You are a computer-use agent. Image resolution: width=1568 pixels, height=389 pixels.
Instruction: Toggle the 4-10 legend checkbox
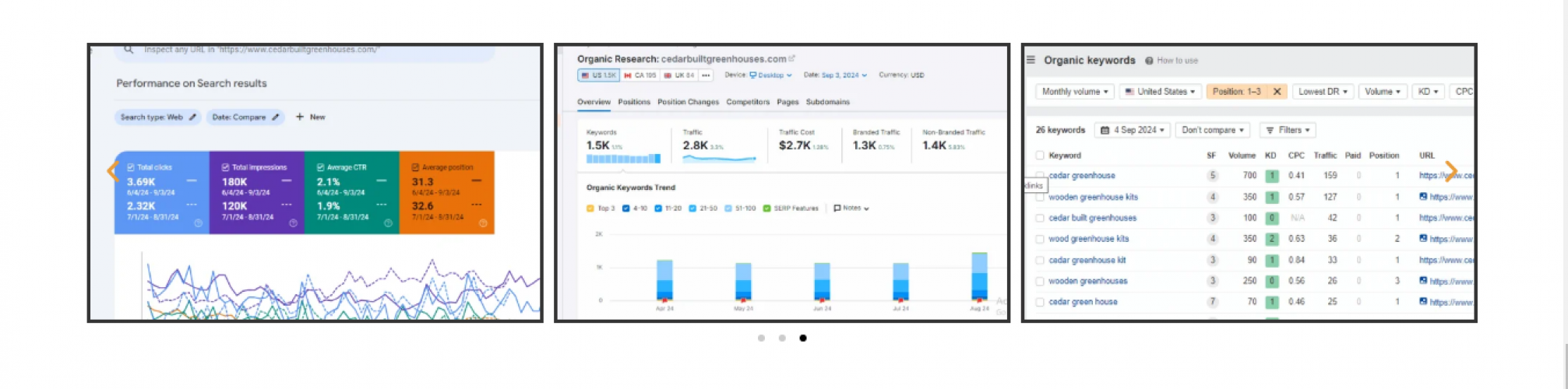point(626,209)
